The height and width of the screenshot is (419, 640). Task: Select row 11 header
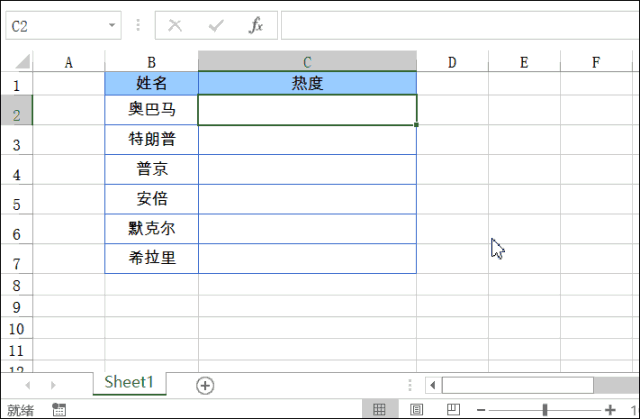click(16, 350)
